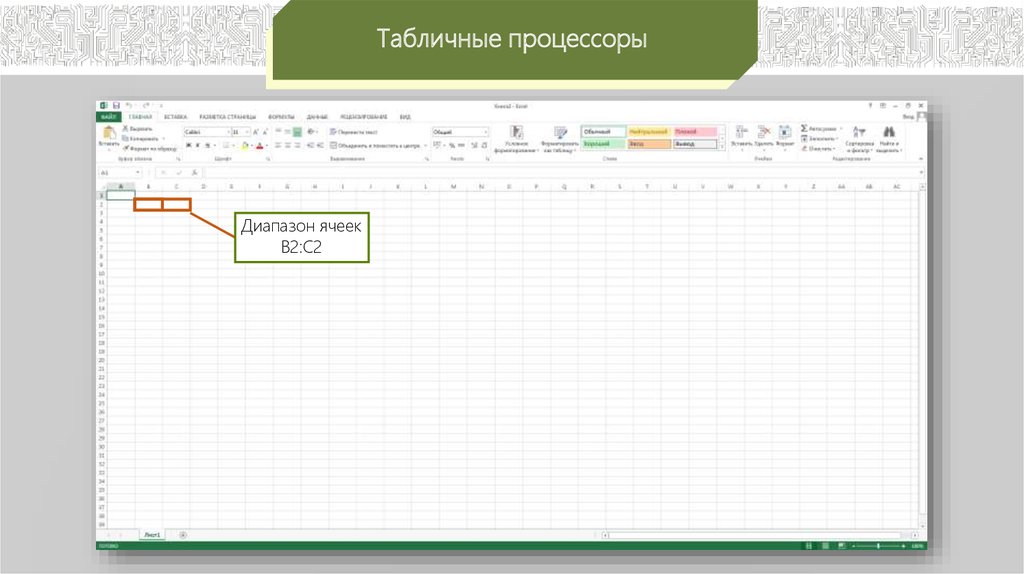Click the Sort and Filter icon
Viewport: 1024px width, 574px height.
coord(859,133)
